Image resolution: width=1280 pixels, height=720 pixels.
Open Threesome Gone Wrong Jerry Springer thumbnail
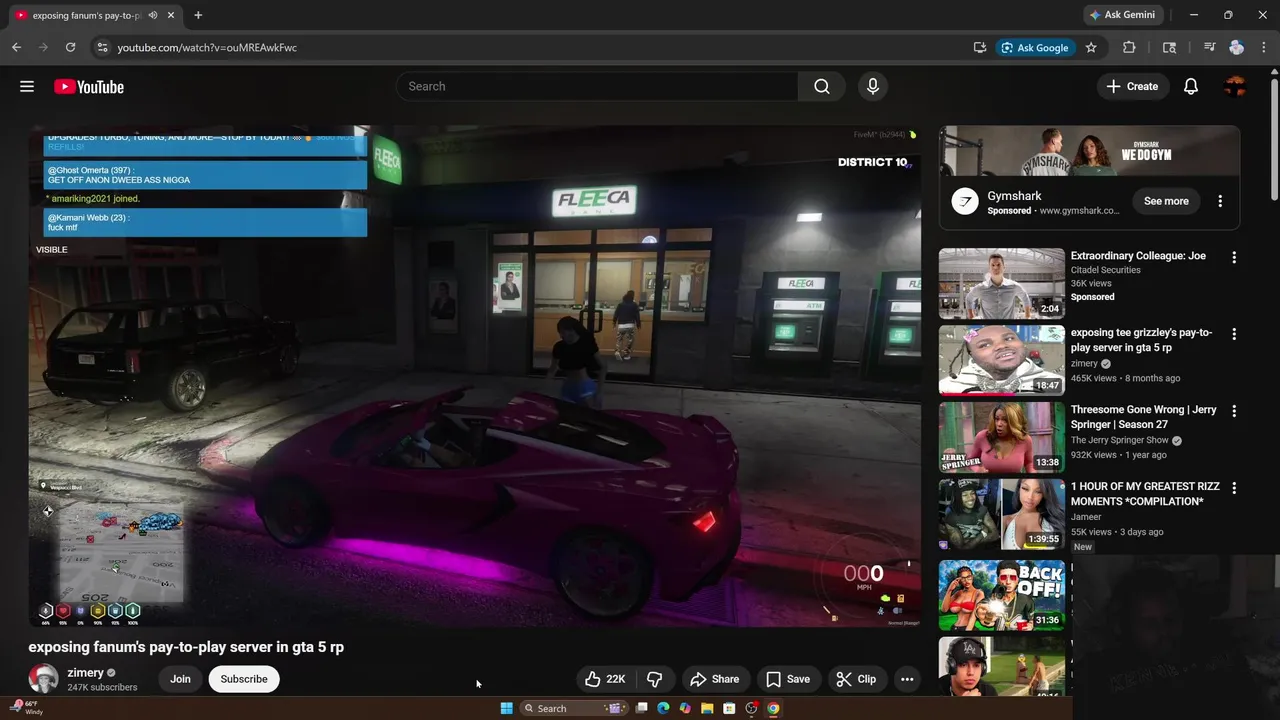1002,437
